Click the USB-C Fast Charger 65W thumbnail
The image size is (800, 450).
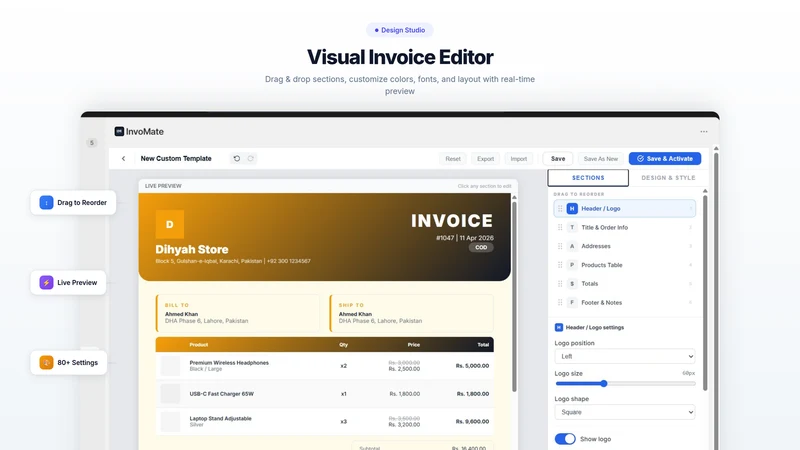(x=170, y=394)
